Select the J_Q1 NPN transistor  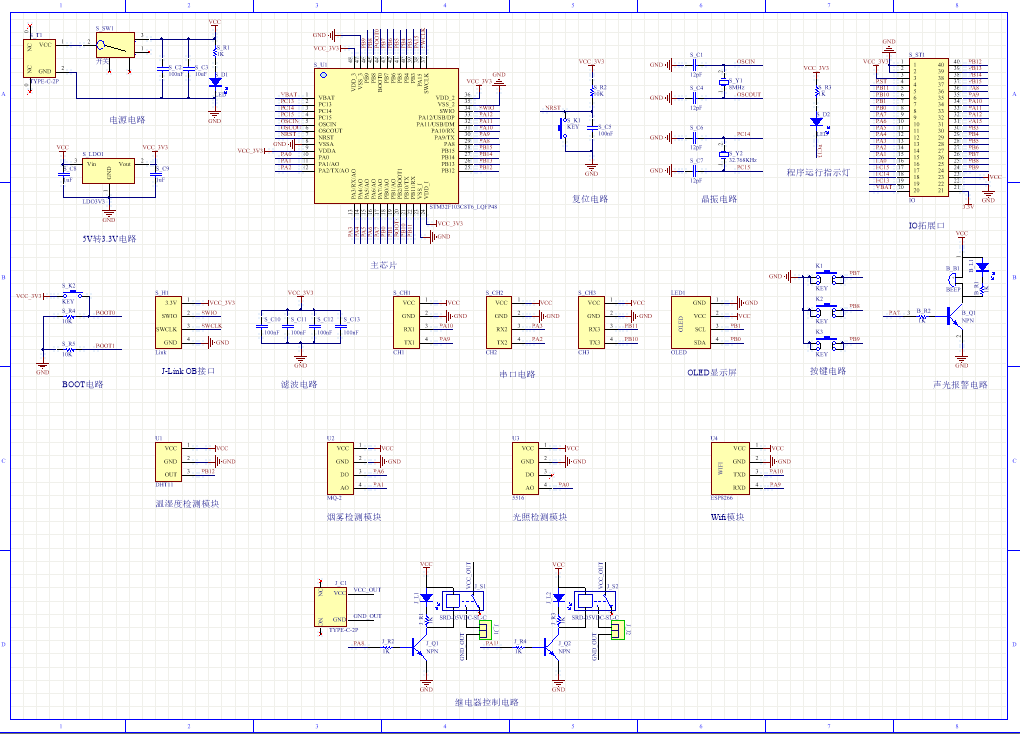click(420, 647)
